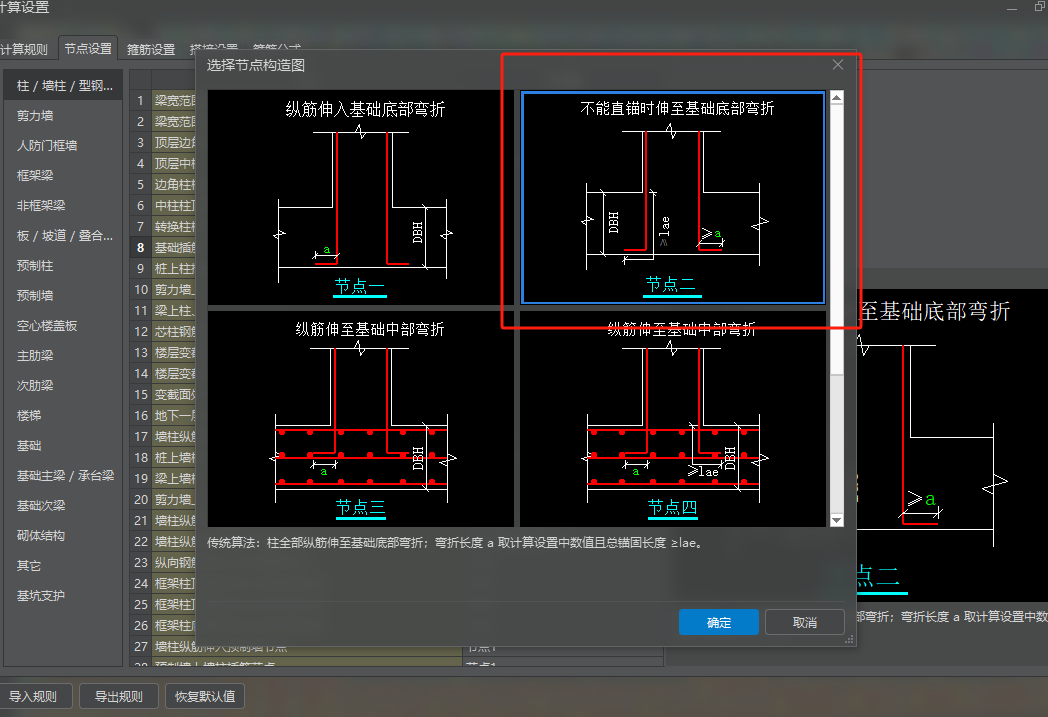The height and width of the screenshot is (717, 1048).
Task: Select 人防门框墙 in the sidebar
Action: pyautogui.click(x=64, y=146)
